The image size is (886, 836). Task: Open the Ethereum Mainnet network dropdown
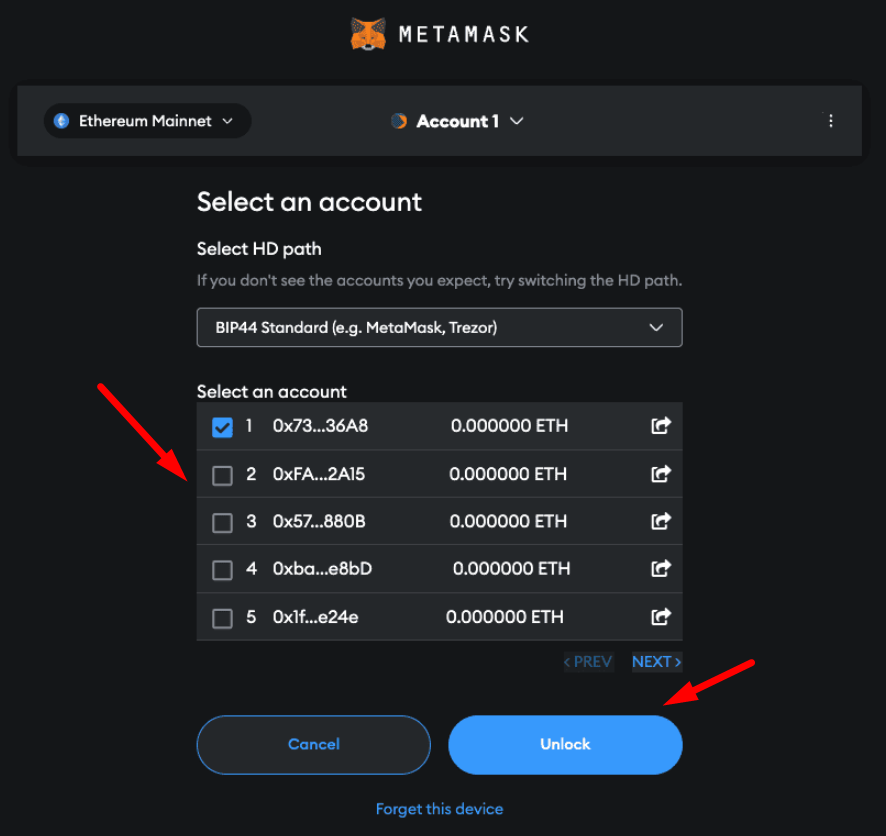147,121
